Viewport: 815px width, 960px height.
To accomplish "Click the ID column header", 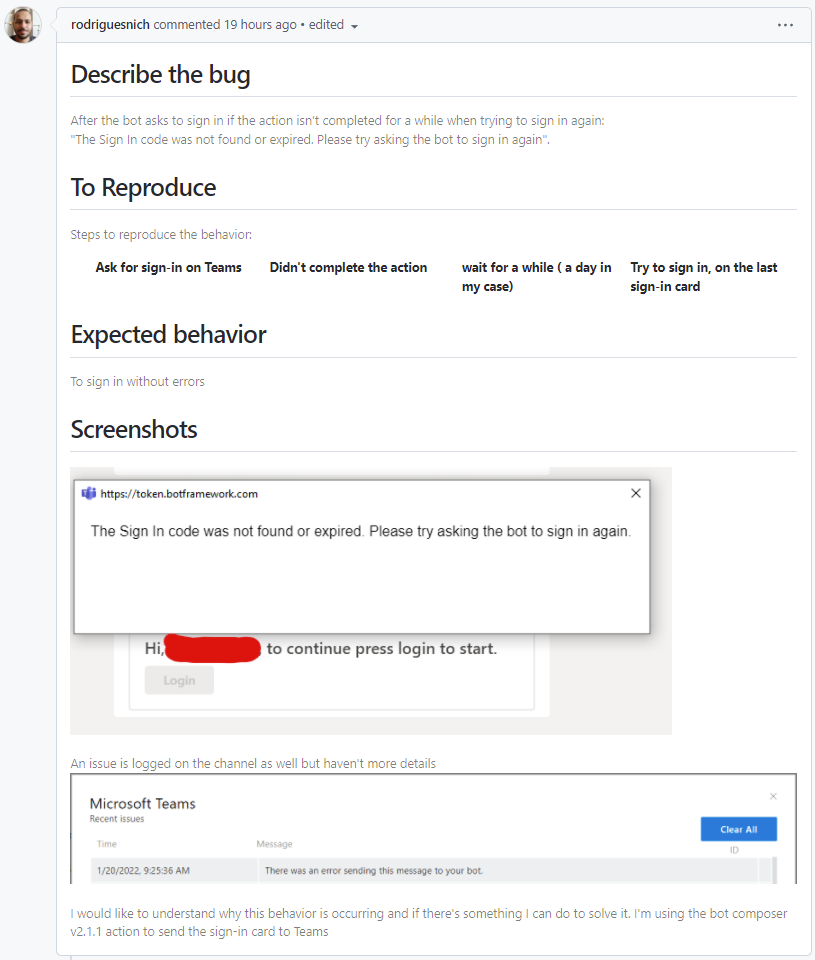I will [x=734, y=850].
